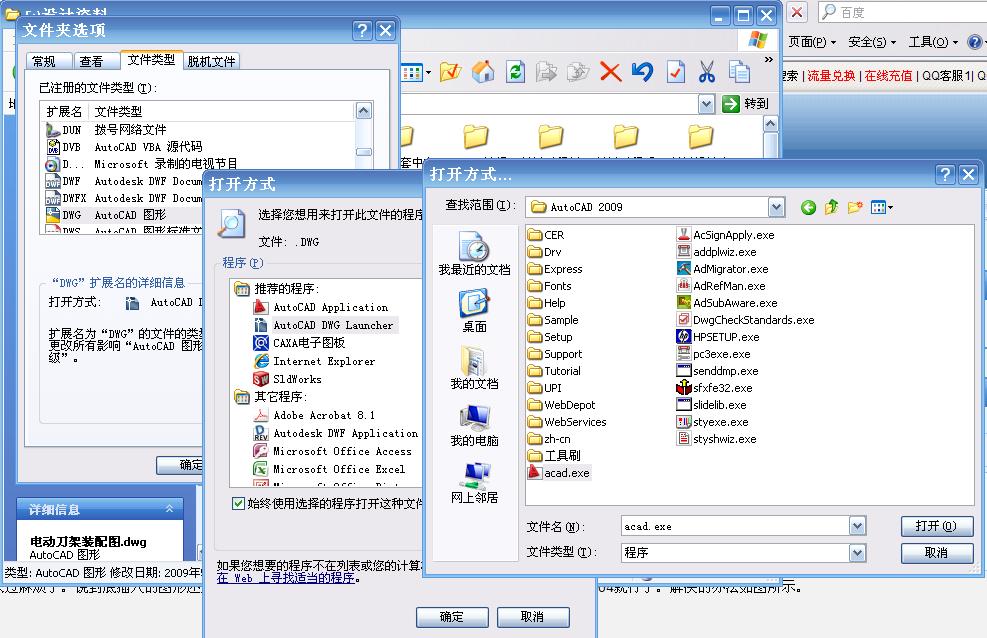Select acad.exe in the file list

[x=559, y=473]
